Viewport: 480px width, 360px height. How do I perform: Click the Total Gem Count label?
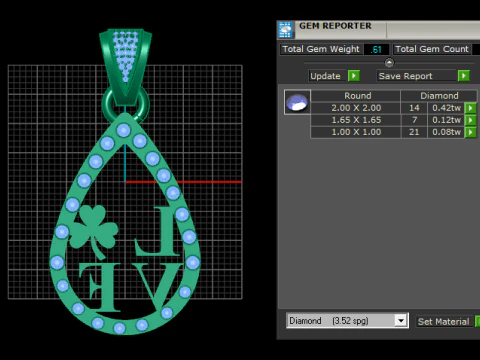(432, 49)
